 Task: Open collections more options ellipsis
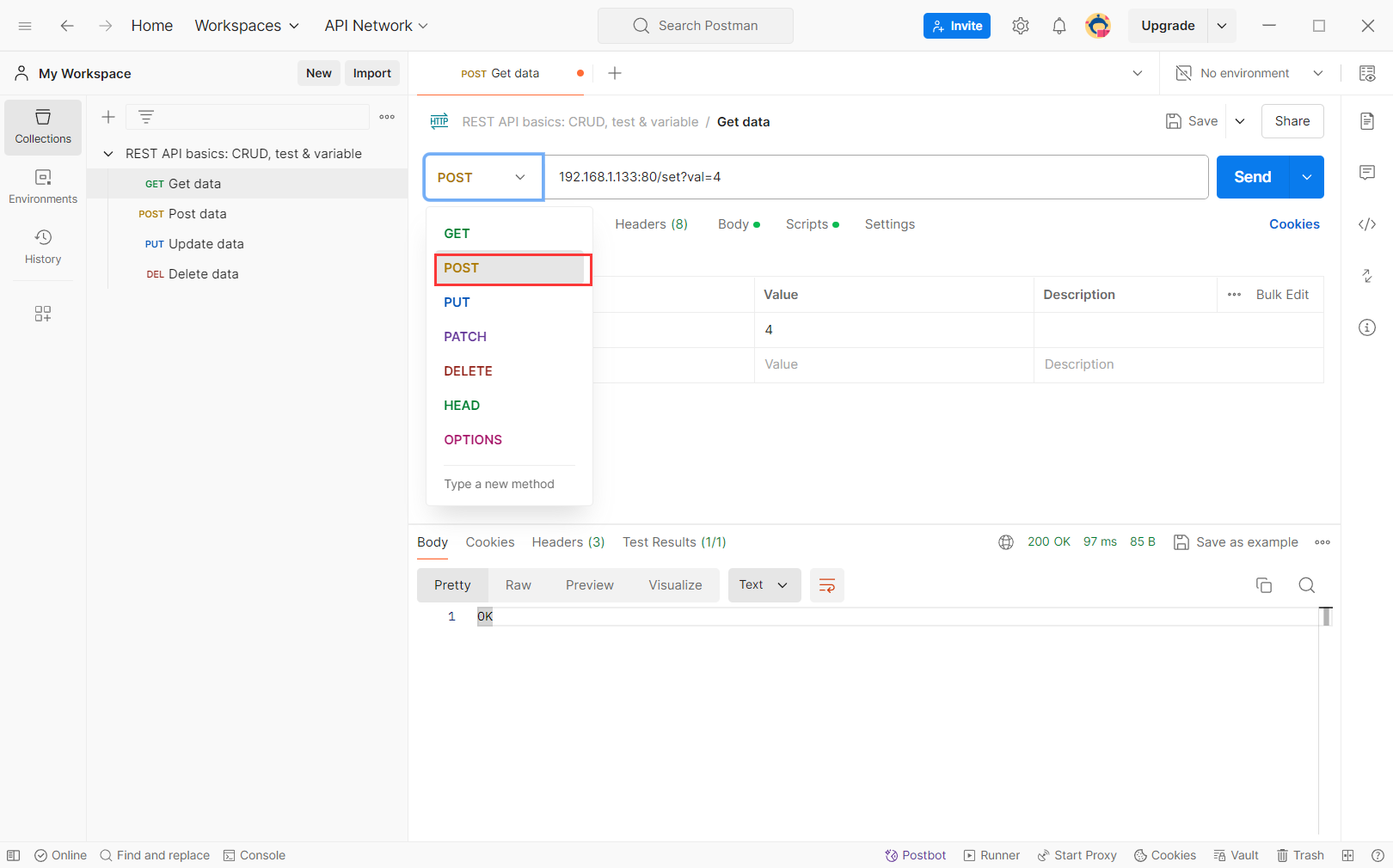coord(387,117)
